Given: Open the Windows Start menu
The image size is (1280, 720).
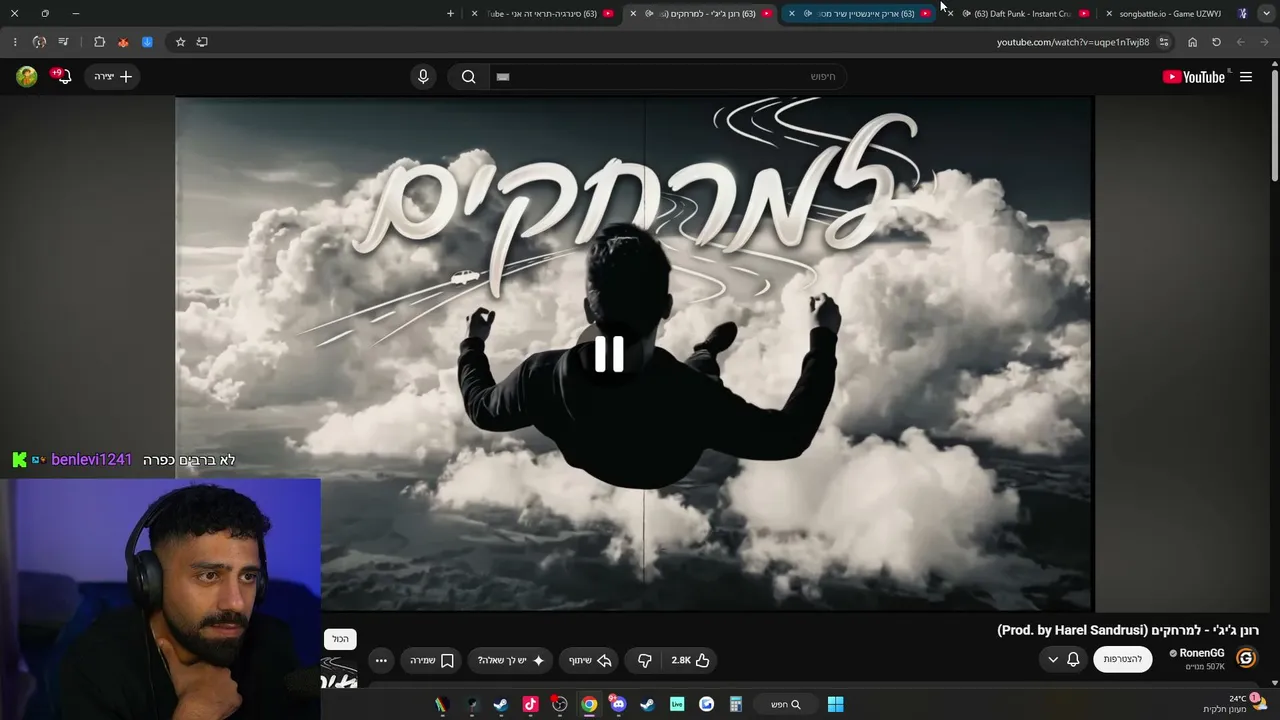Looking at the screenshot, I should click(x=835, y=704).
